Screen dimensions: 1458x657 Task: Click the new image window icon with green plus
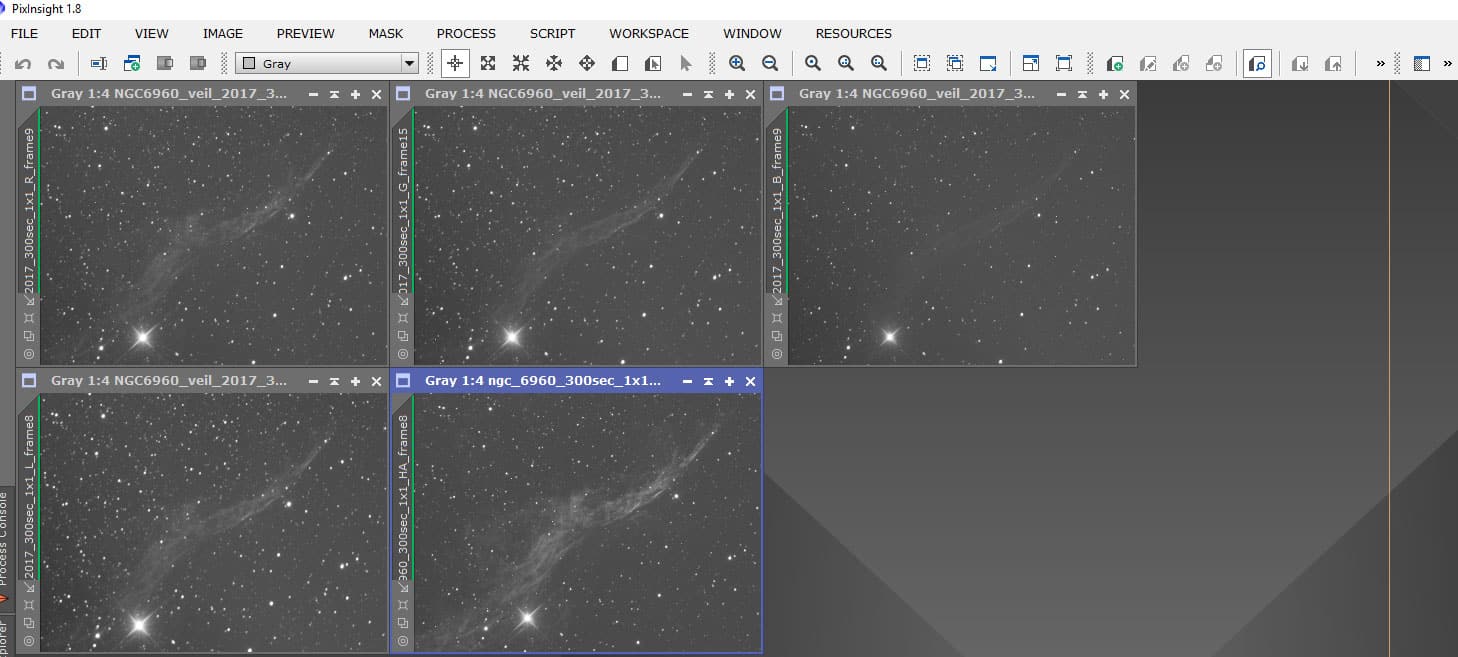tap(132, 63)
